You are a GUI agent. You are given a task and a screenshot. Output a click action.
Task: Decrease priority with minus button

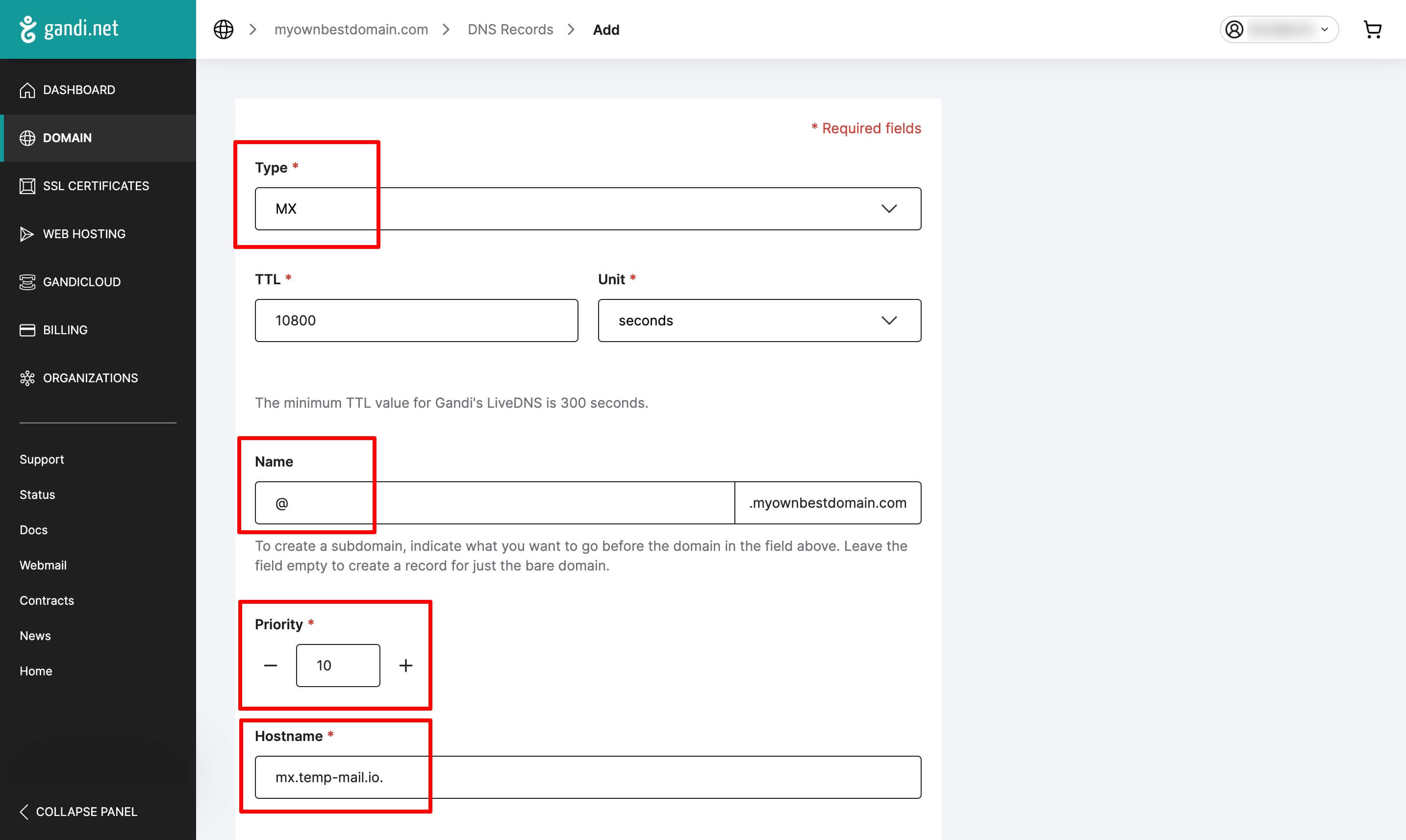click(271, 666)
